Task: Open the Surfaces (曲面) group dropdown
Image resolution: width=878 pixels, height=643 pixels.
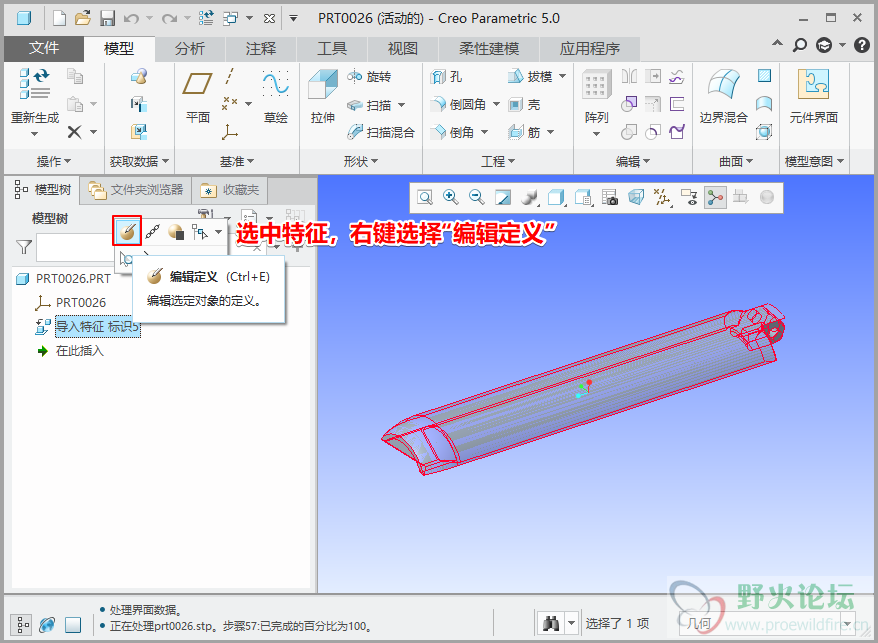Action: [x=736, y=161]
